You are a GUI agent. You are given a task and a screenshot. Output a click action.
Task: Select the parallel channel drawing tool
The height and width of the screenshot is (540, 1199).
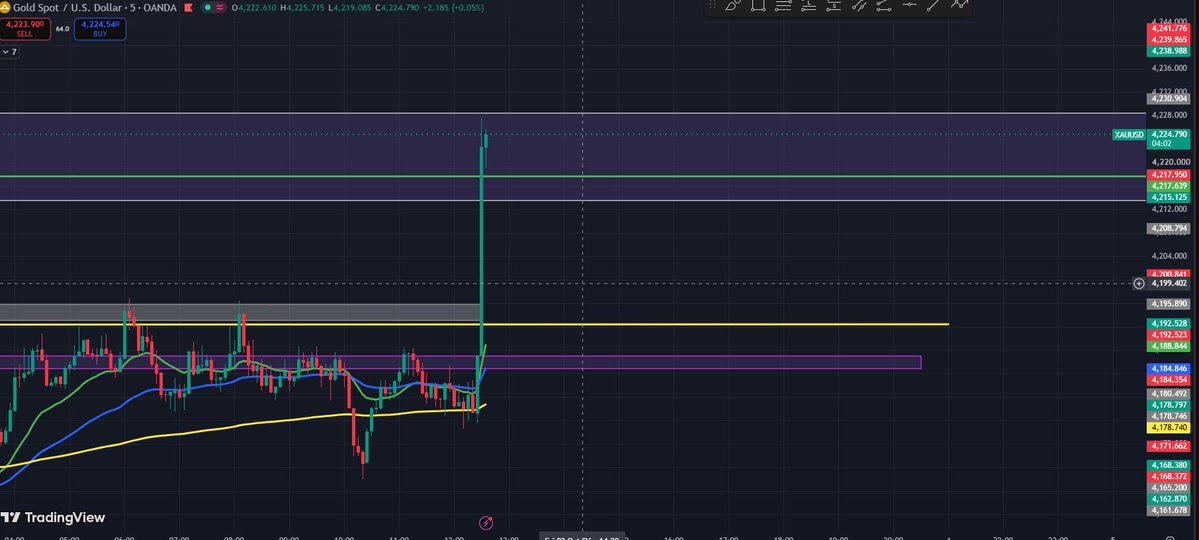click(859, 5)
